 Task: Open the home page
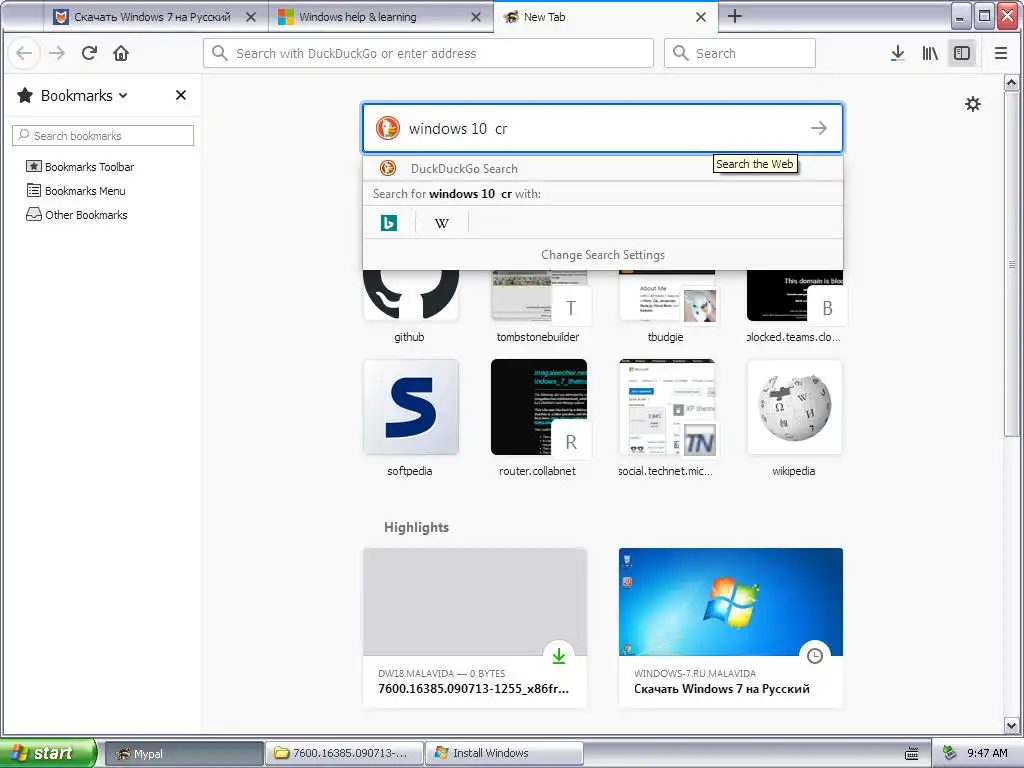click(121, 54)
